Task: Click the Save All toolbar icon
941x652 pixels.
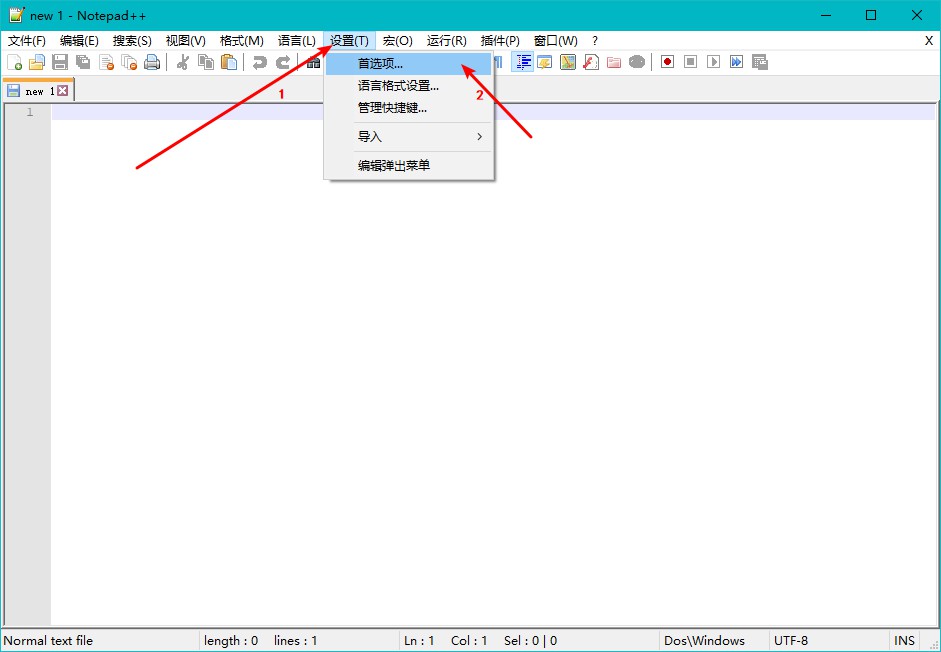Action: (x=83, y=62)
